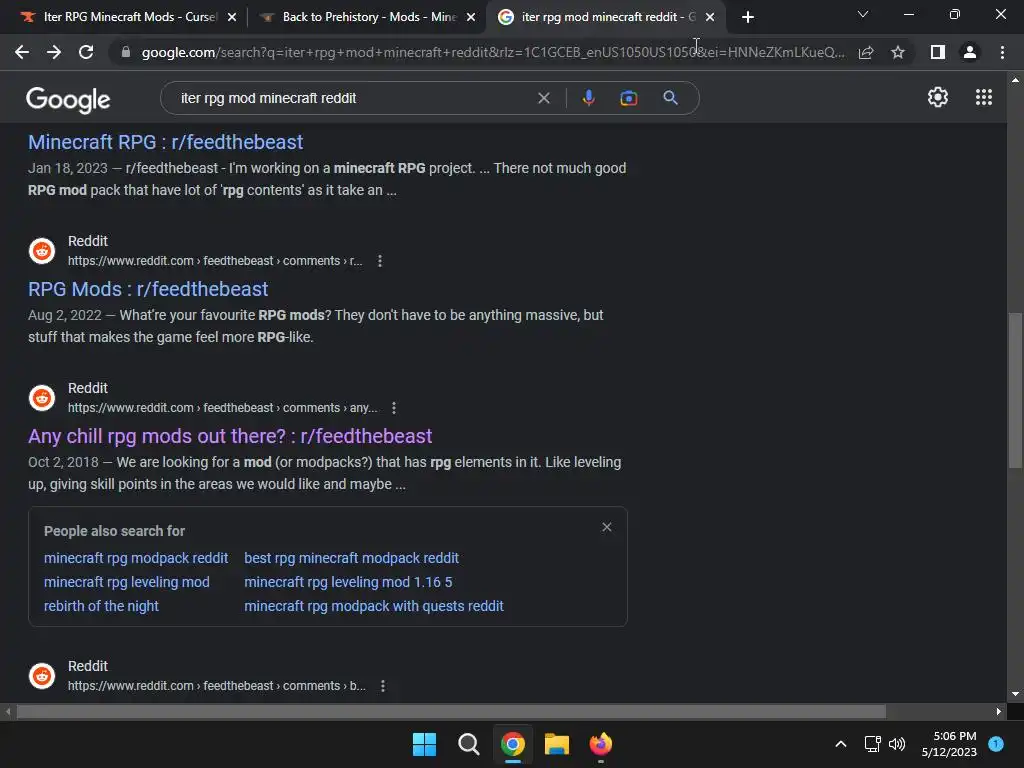Screen dimensions: 1024x768
Task: Go forward to next page
Action: point(54,52)
